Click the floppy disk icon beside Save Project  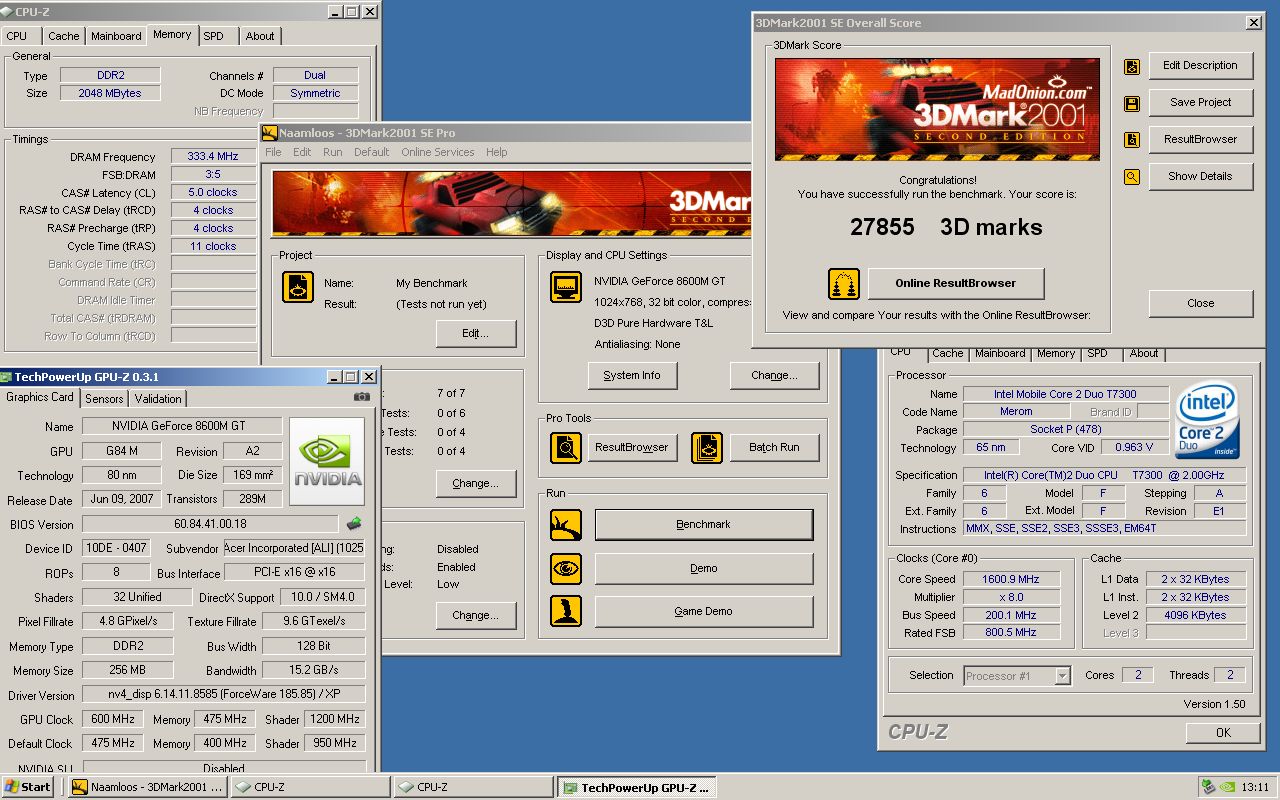coord(1132,104)
